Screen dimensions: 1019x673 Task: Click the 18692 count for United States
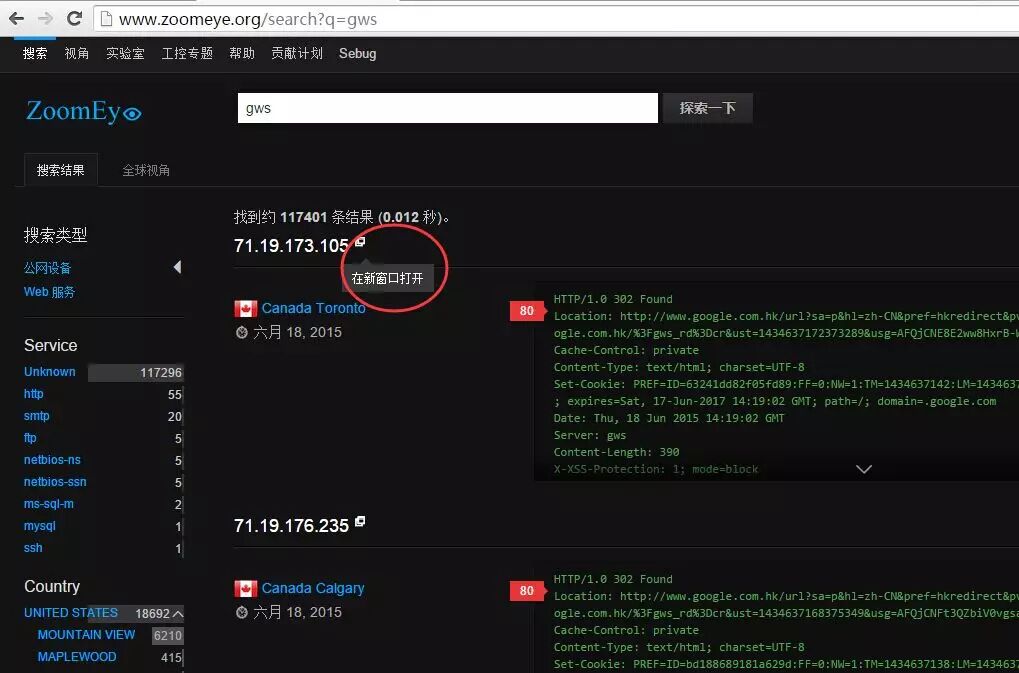pos(152,613)
